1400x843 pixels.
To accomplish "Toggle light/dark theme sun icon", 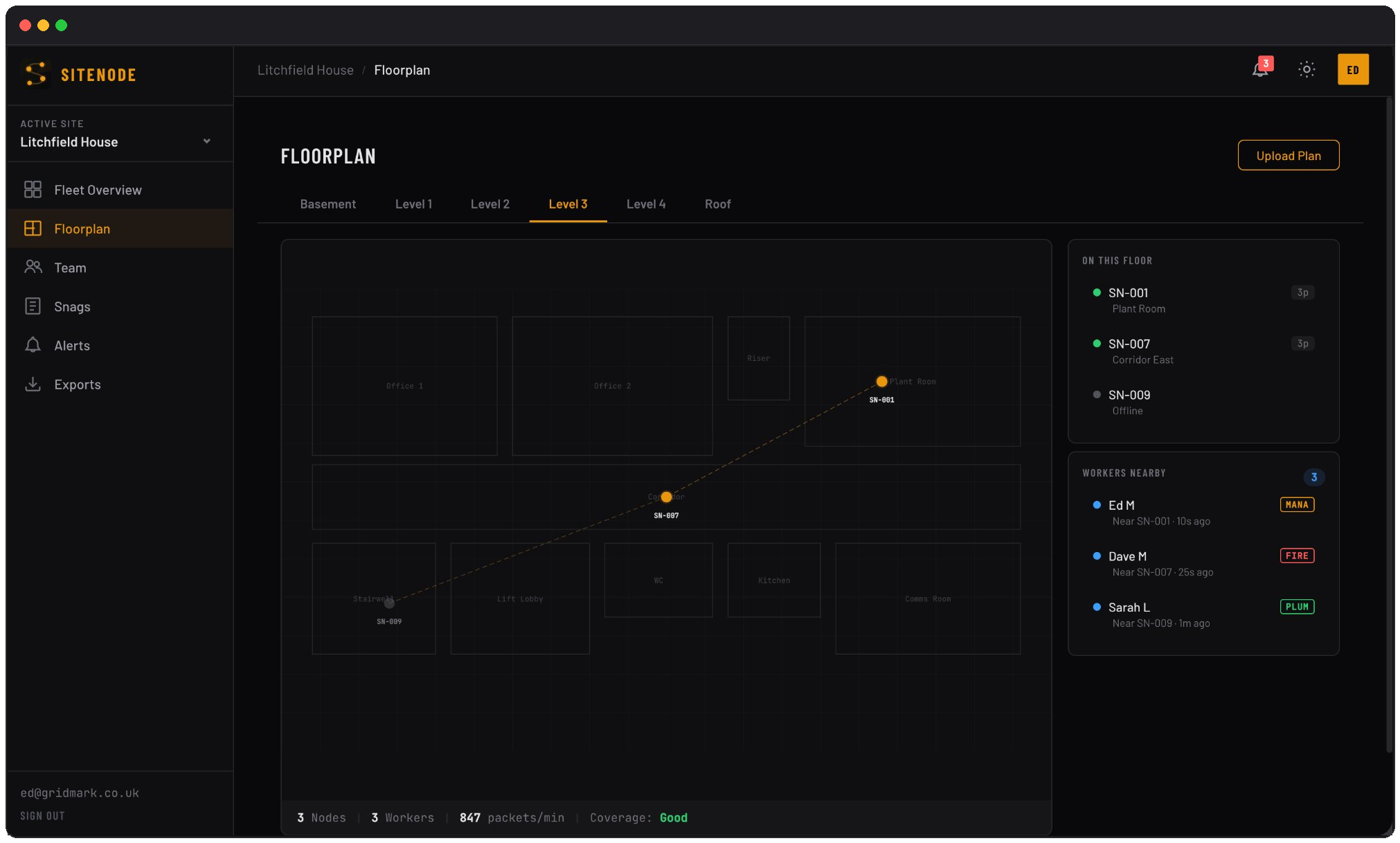I will pos(1307,69).
